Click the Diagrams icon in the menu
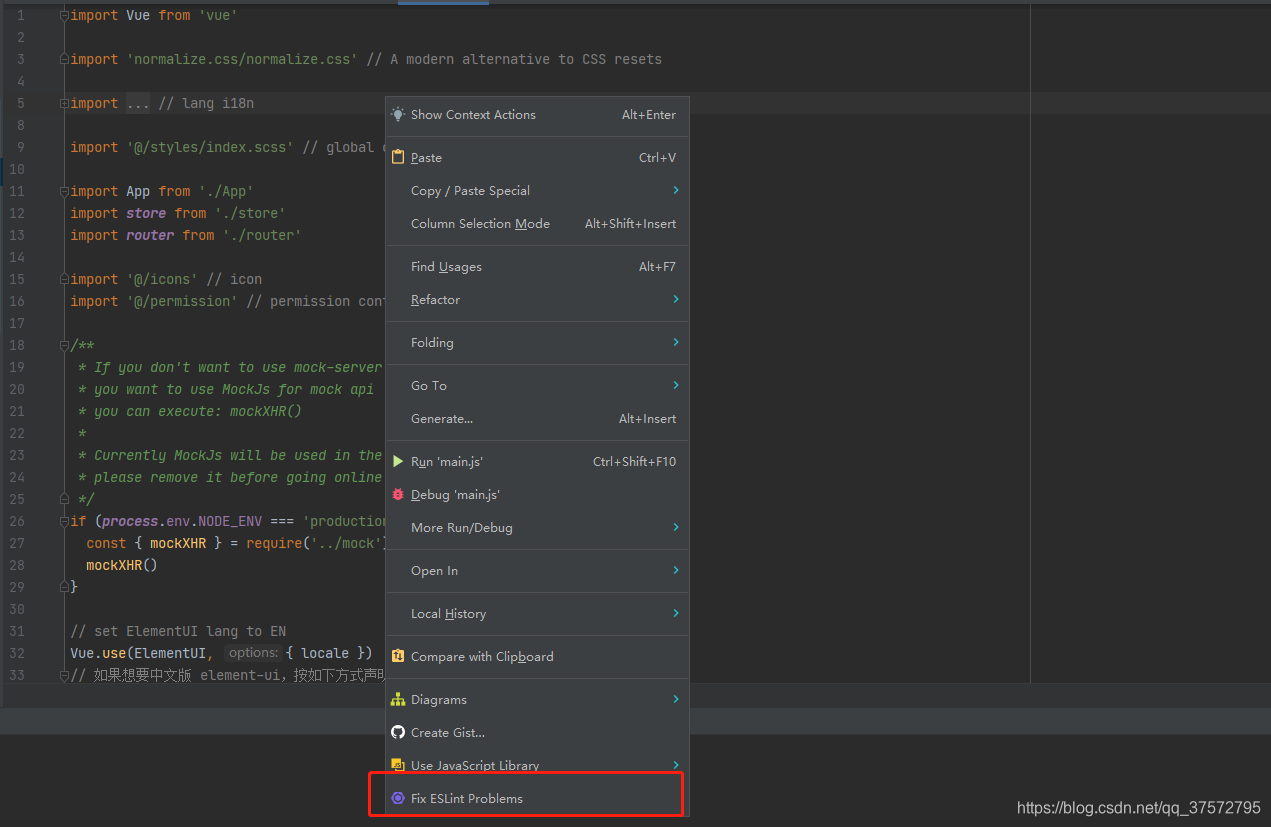The width and height of the screenshot is (1271, 827). click(398, 699)
